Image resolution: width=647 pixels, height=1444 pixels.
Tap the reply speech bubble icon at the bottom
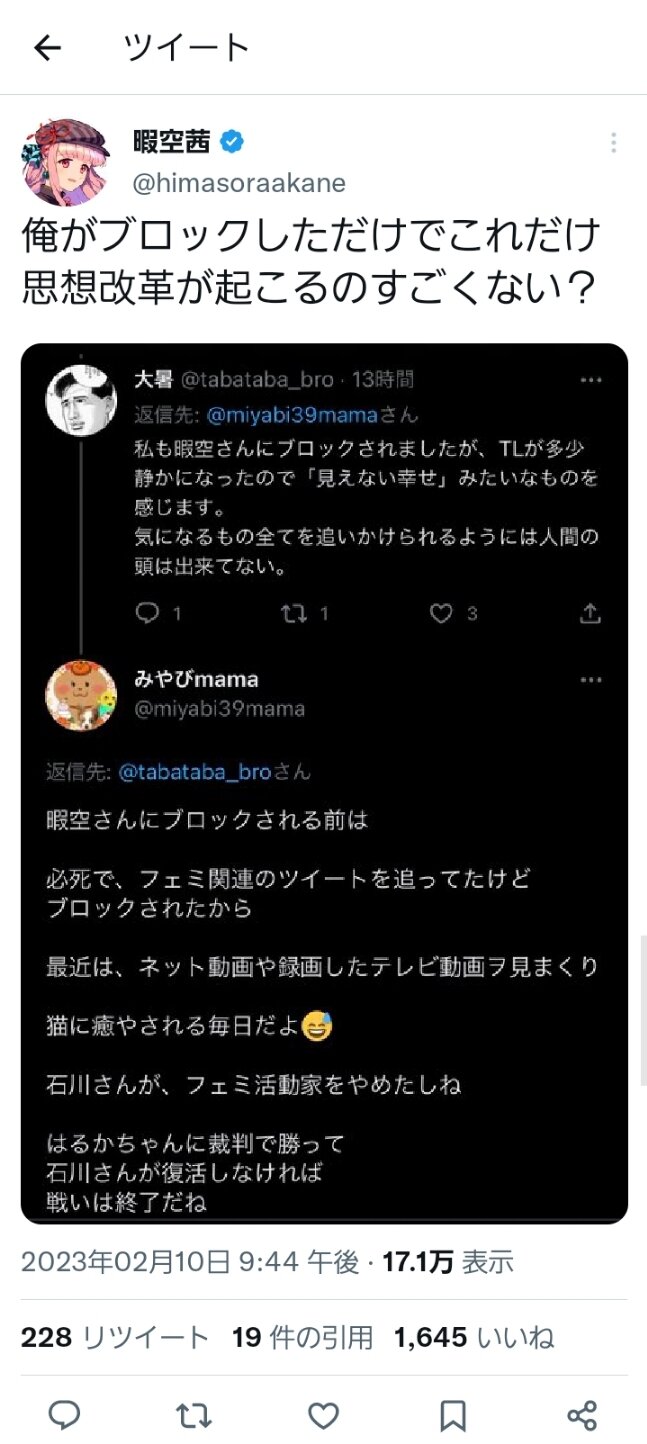click(65, 1415)
